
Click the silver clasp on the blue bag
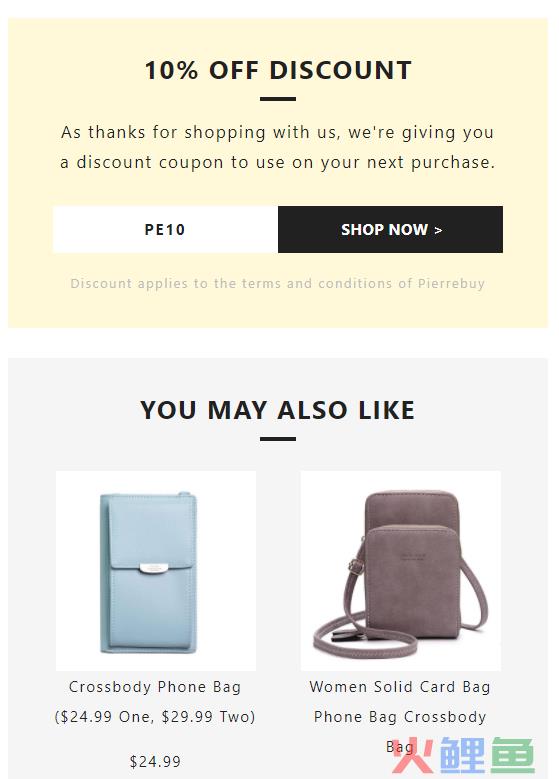[x=154, y=568]
